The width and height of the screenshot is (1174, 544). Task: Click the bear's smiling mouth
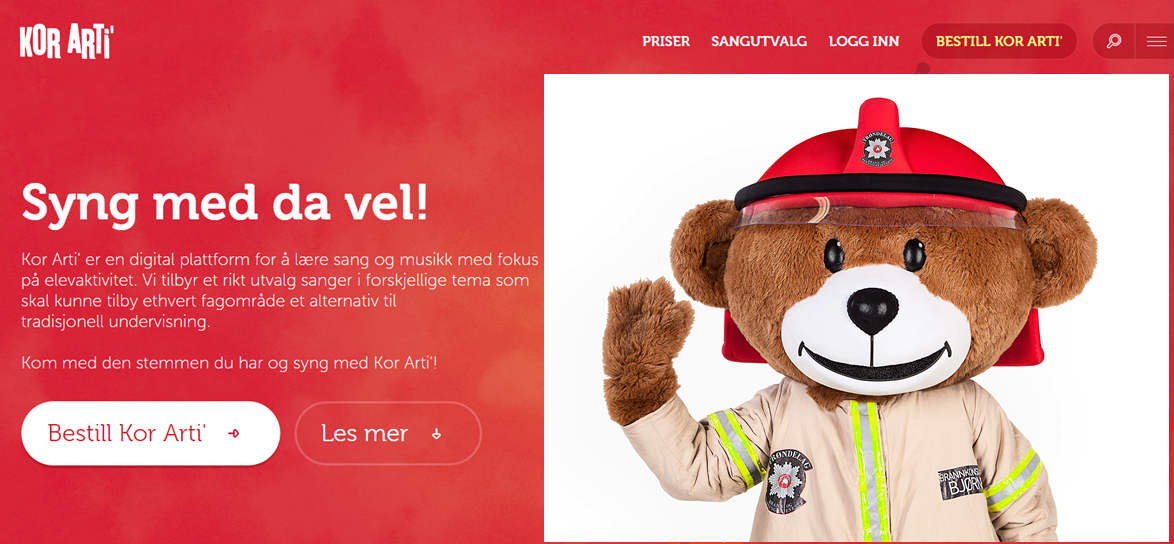pyautogui.click(x=874, y=363)
